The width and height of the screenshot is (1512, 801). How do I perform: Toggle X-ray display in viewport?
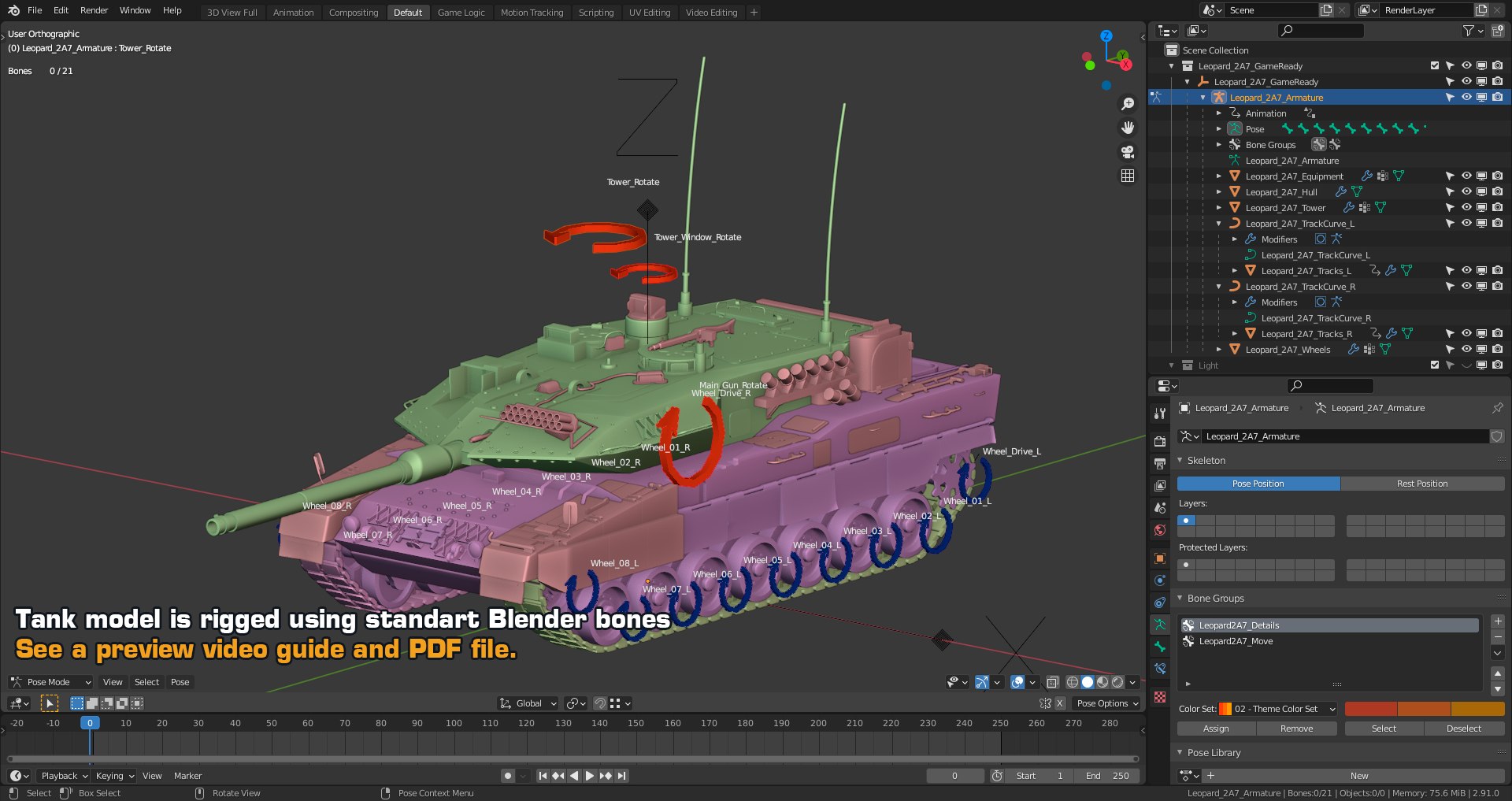[x=1052, y=682]
